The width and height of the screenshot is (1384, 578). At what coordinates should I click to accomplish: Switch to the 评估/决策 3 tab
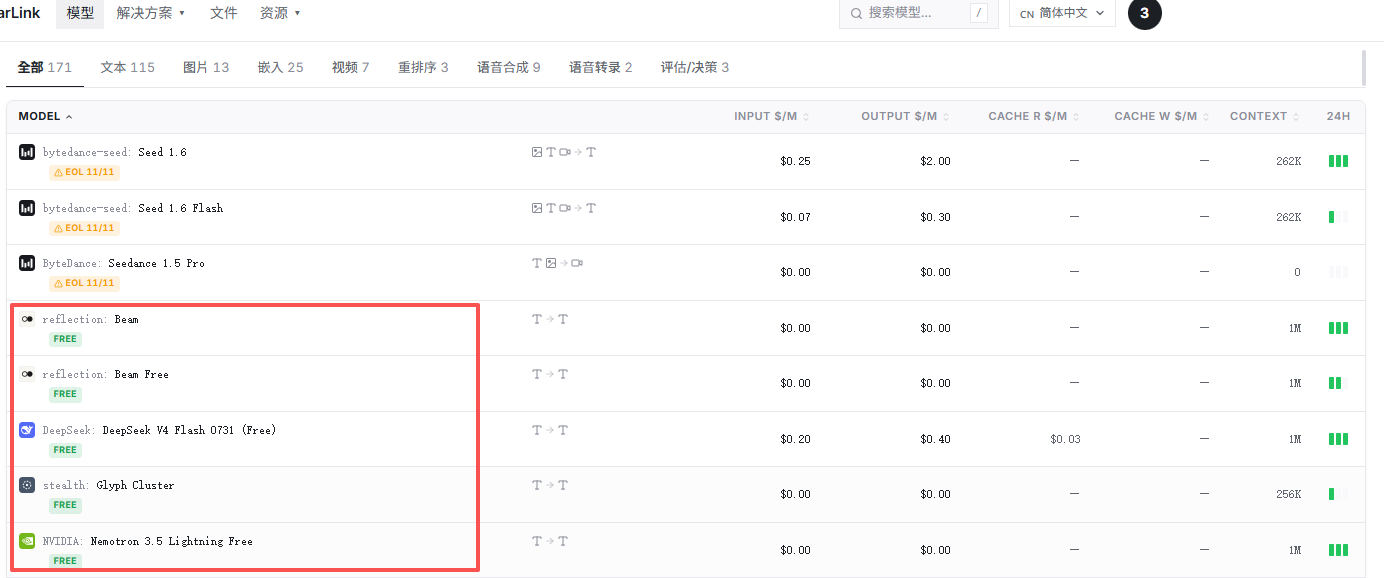point(695,67)
